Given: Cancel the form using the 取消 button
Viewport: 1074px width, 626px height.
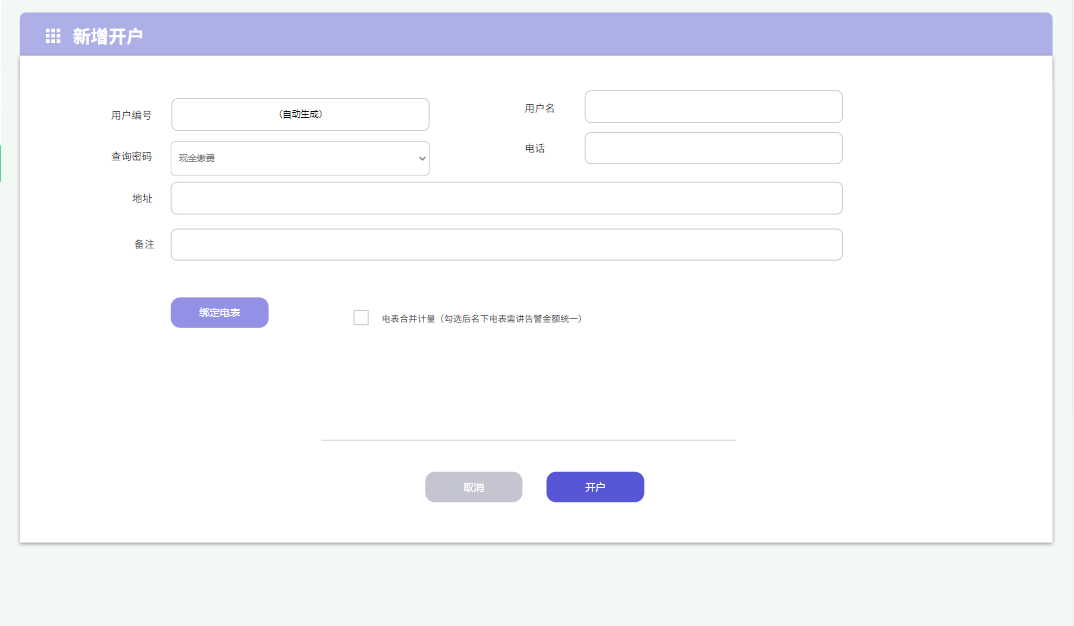Looking at the screenshot, I should [473, 487].
